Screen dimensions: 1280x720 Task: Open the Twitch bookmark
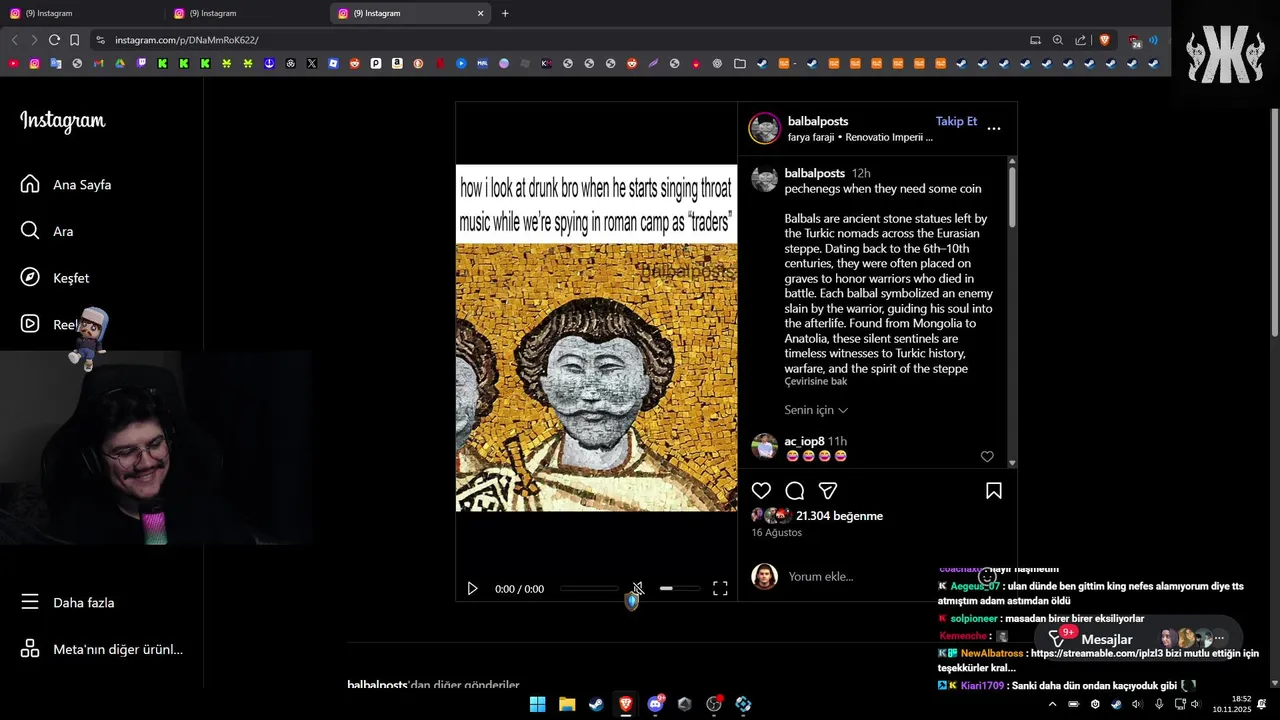tap(141, 63)
